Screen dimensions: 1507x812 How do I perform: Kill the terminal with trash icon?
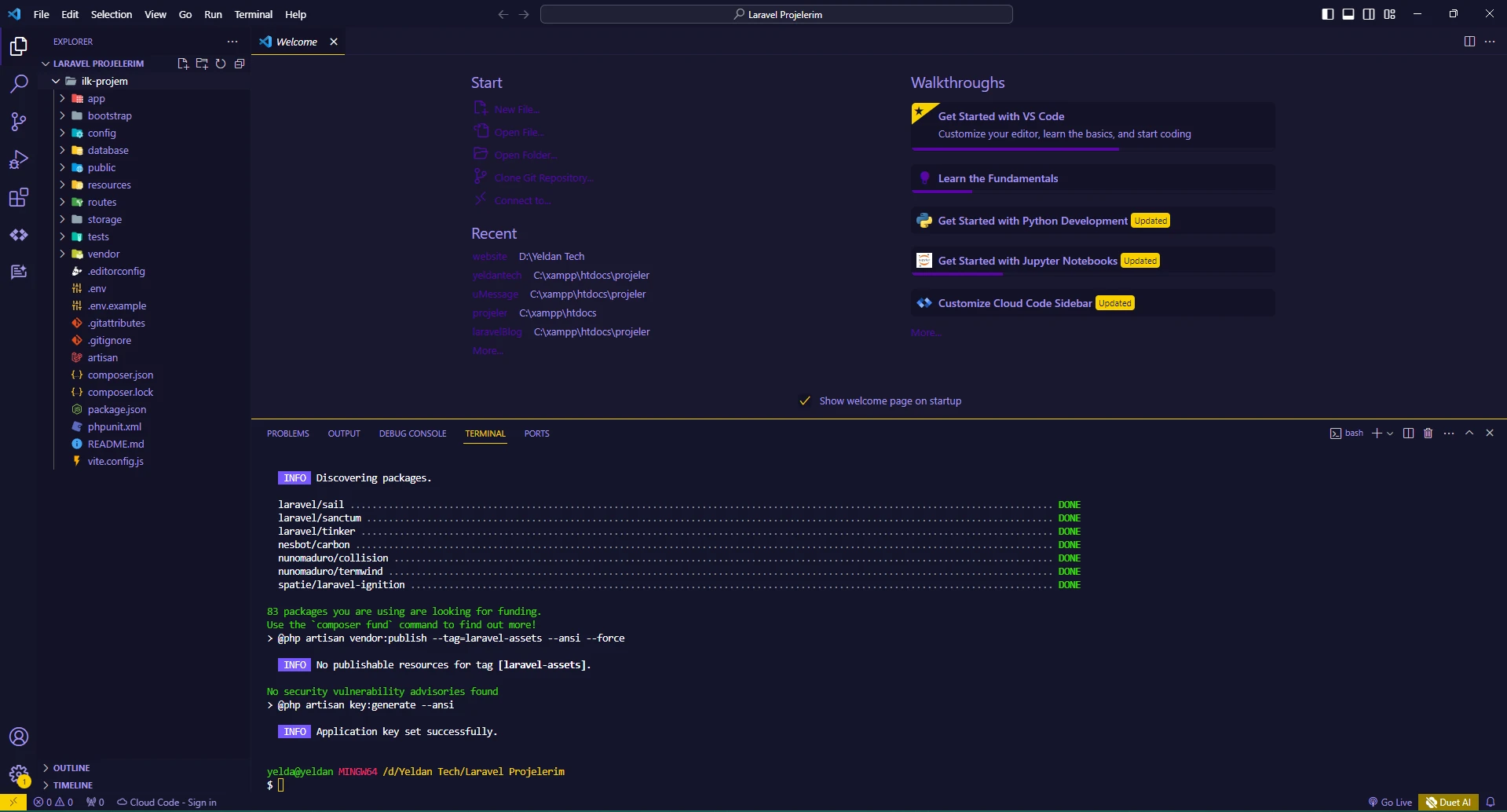(1428, 433)
